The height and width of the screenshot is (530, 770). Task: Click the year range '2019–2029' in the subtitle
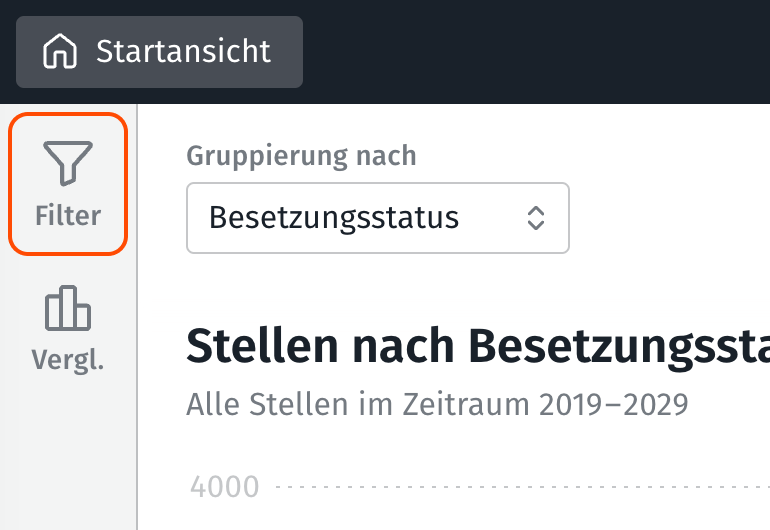(x=614, y=404)
